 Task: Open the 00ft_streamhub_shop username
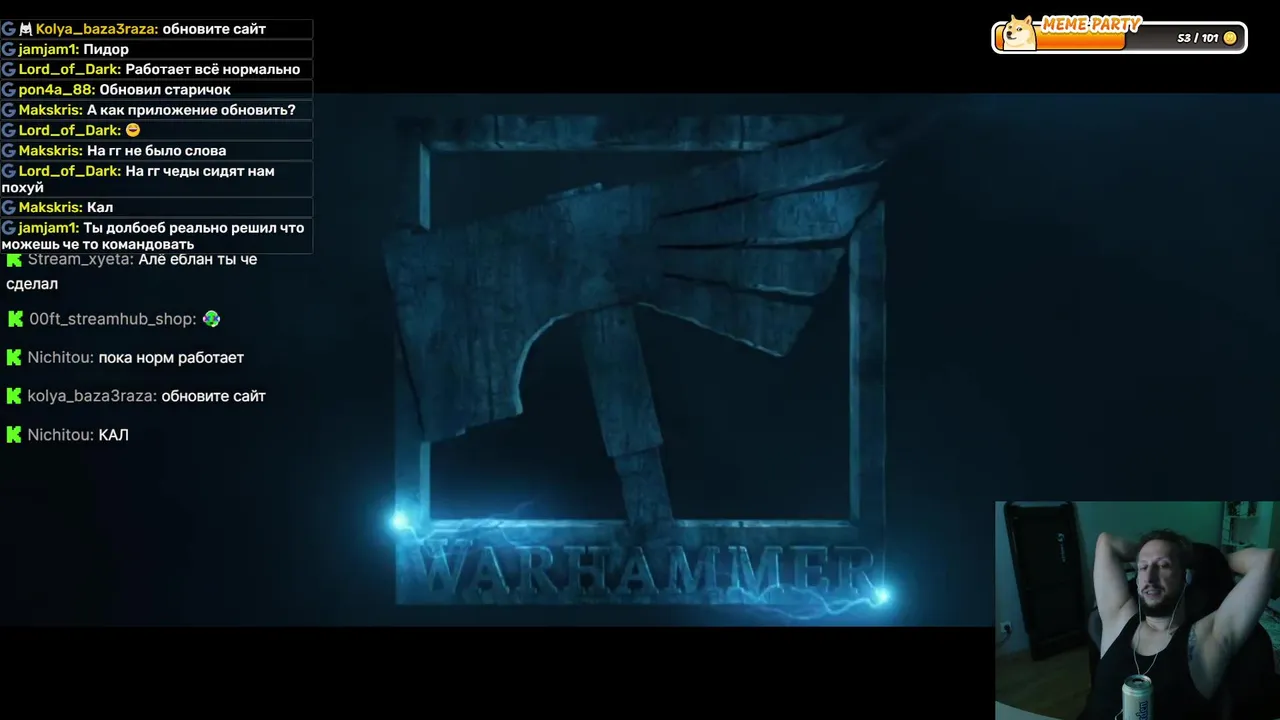coord(113,319)
